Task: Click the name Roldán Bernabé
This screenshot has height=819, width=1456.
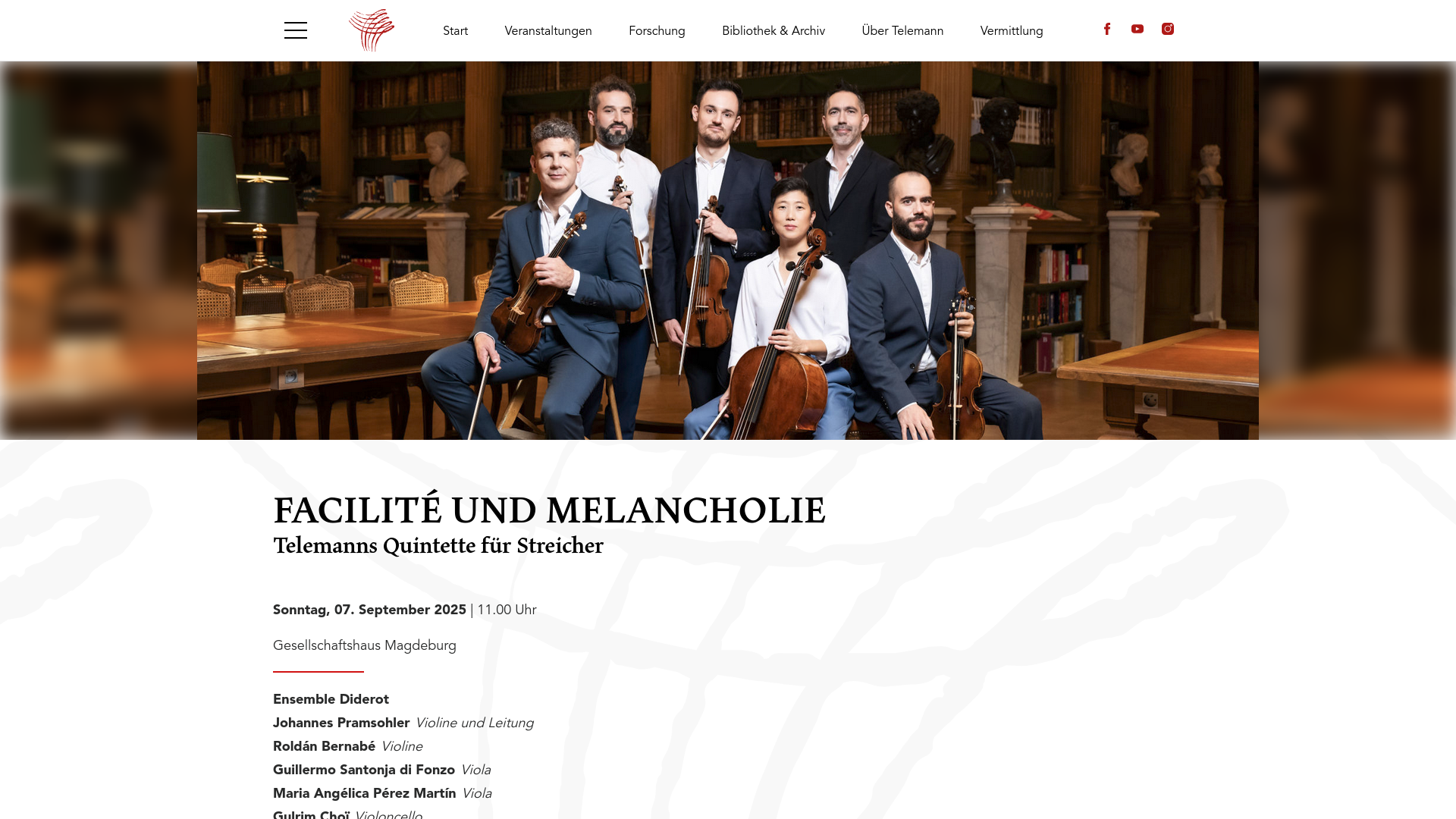Action: click(x=324, y=746)
